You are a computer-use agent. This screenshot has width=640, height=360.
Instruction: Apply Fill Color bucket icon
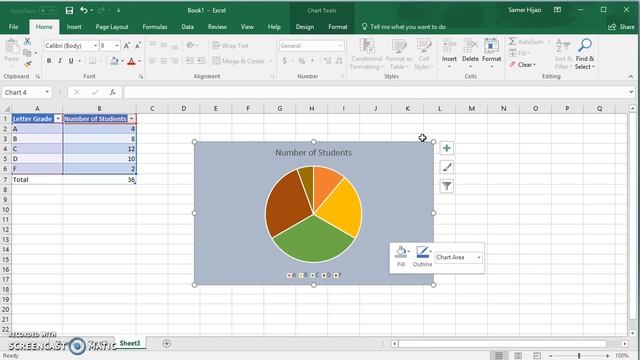click(114, 61)
